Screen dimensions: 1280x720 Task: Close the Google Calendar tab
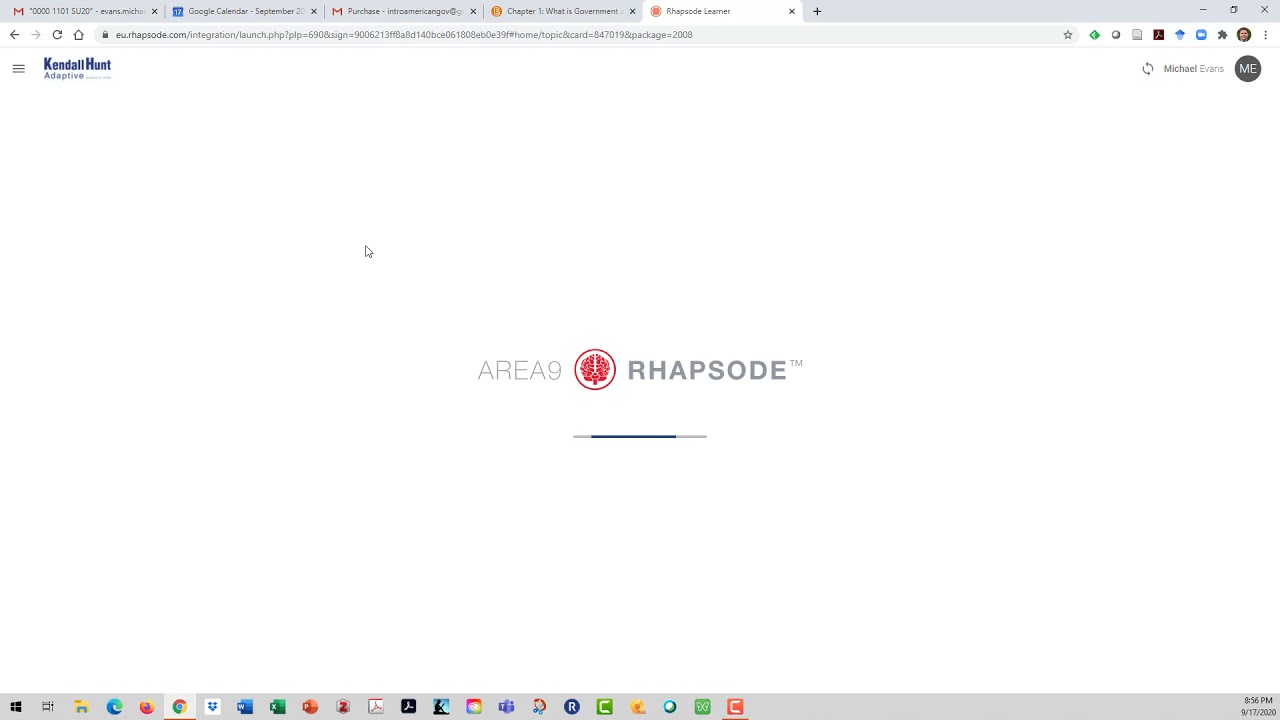click(x=314, y=11)
